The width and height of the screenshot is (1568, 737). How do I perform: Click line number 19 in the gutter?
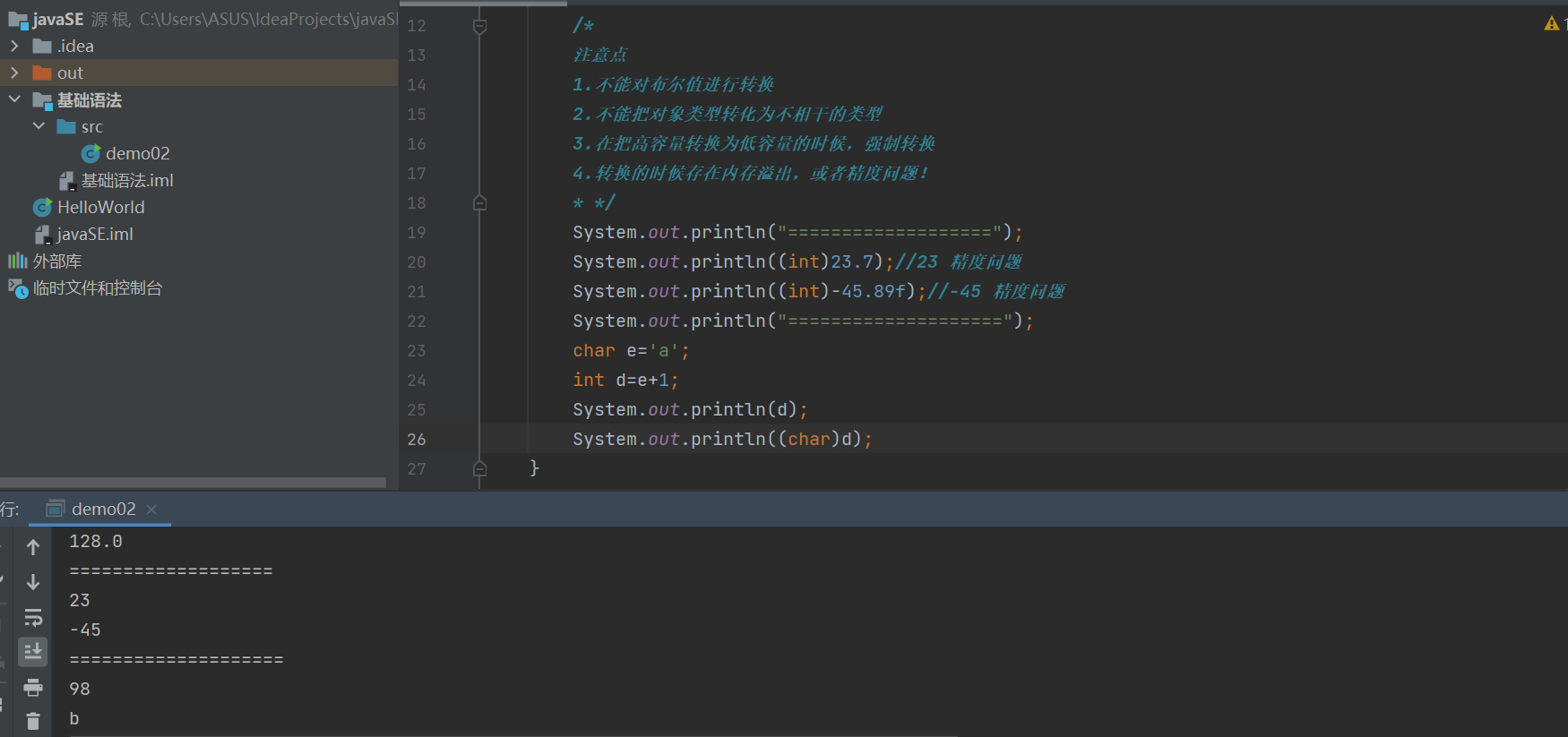point(417,232)
